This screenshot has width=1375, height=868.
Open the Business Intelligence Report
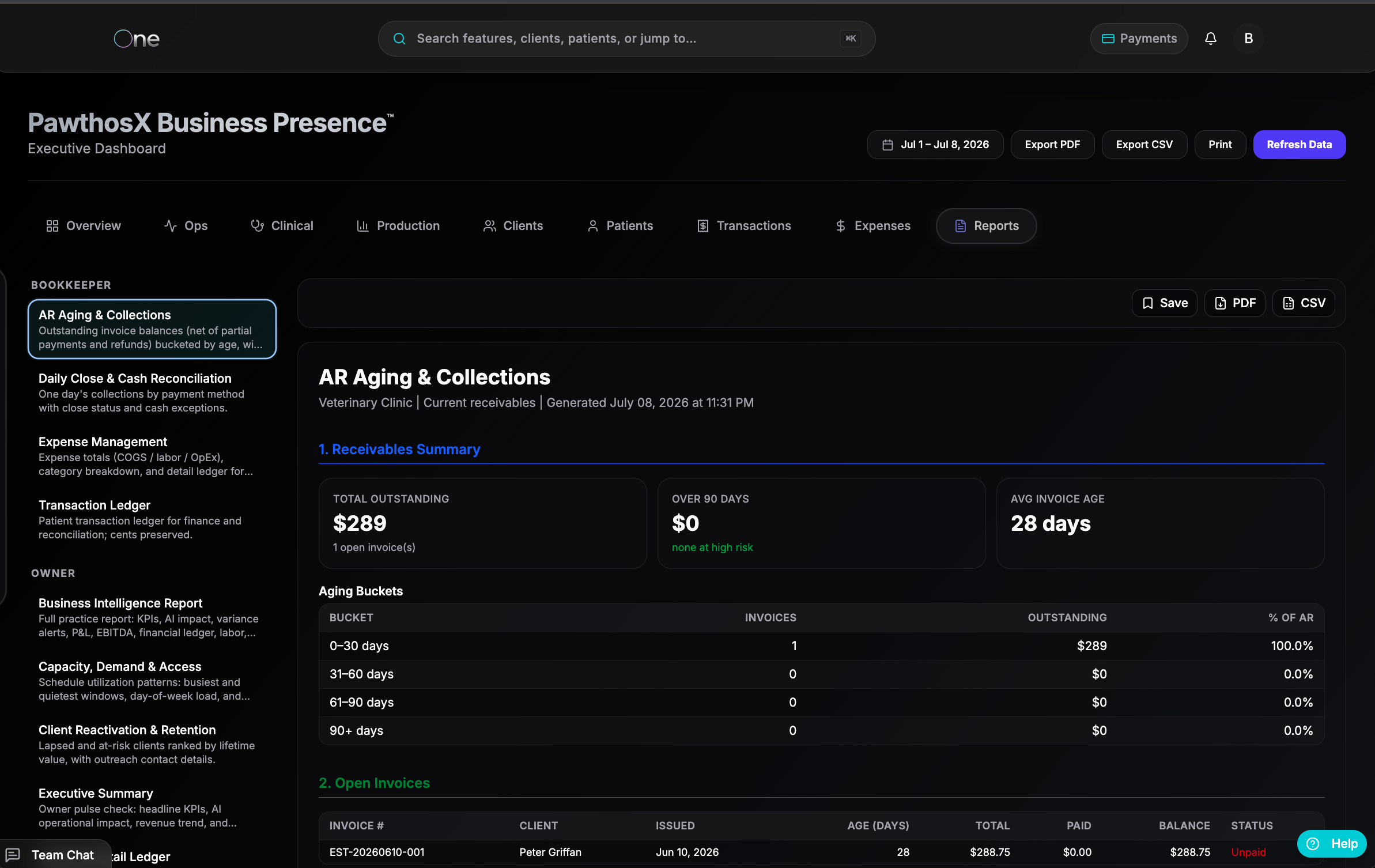[x=152, y=617]
